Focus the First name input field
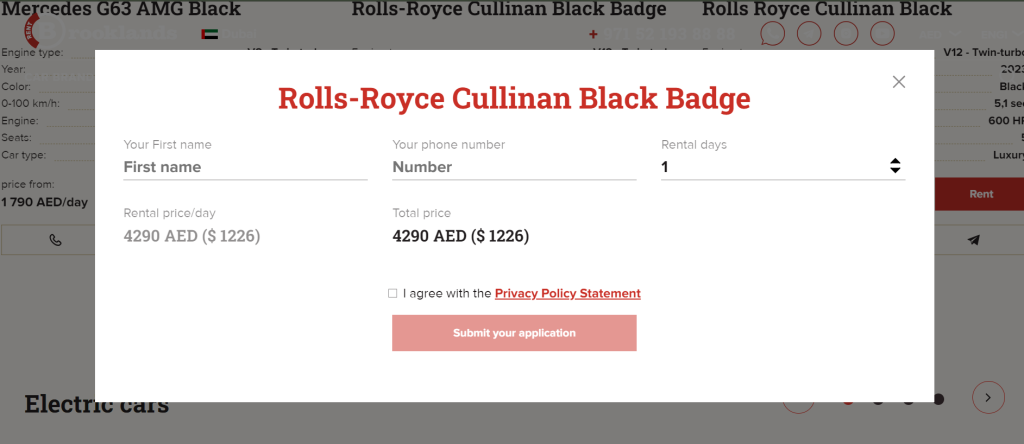Viewport: 1024px width, 444px height. pyautogui.click(x=246, y=167)
